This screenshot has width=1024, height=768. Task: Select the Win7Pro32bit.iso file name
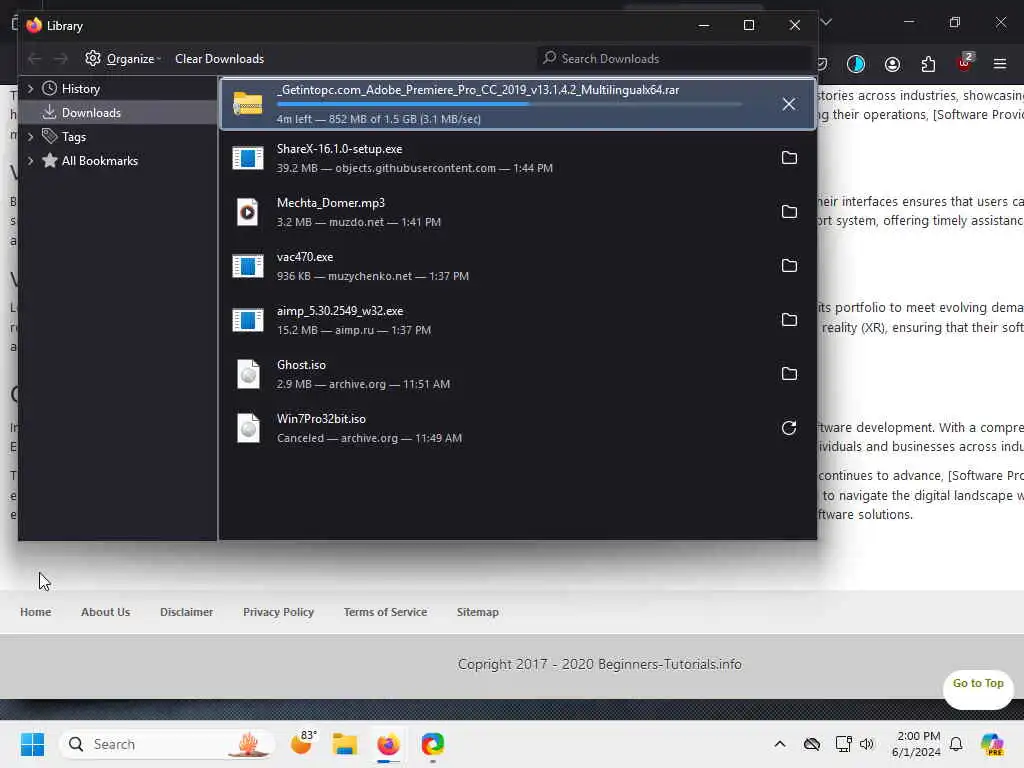point(321,419)
